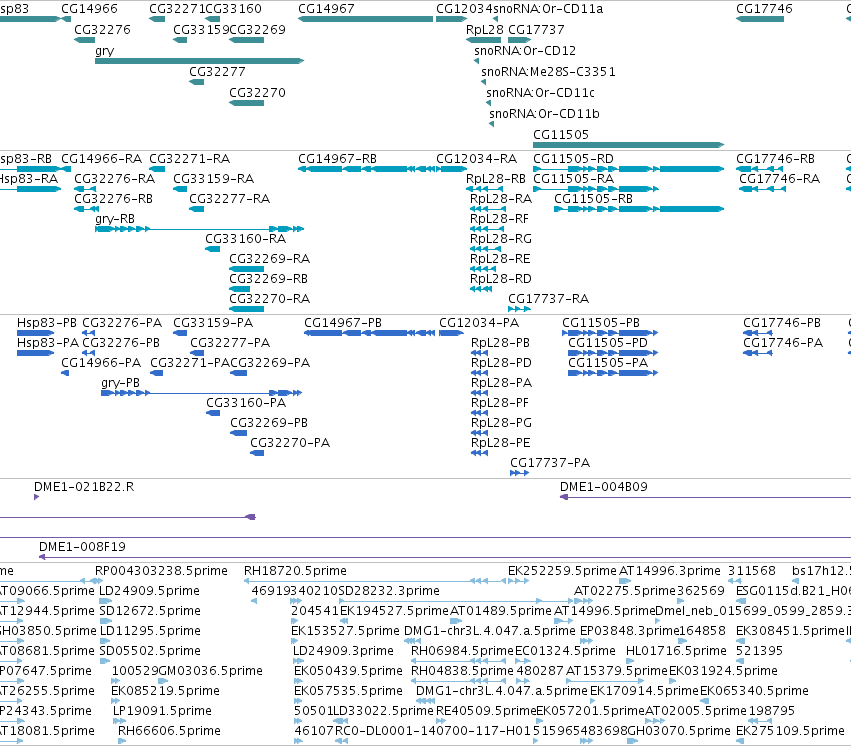Click protein CG12034-PA

pos(479,323)
